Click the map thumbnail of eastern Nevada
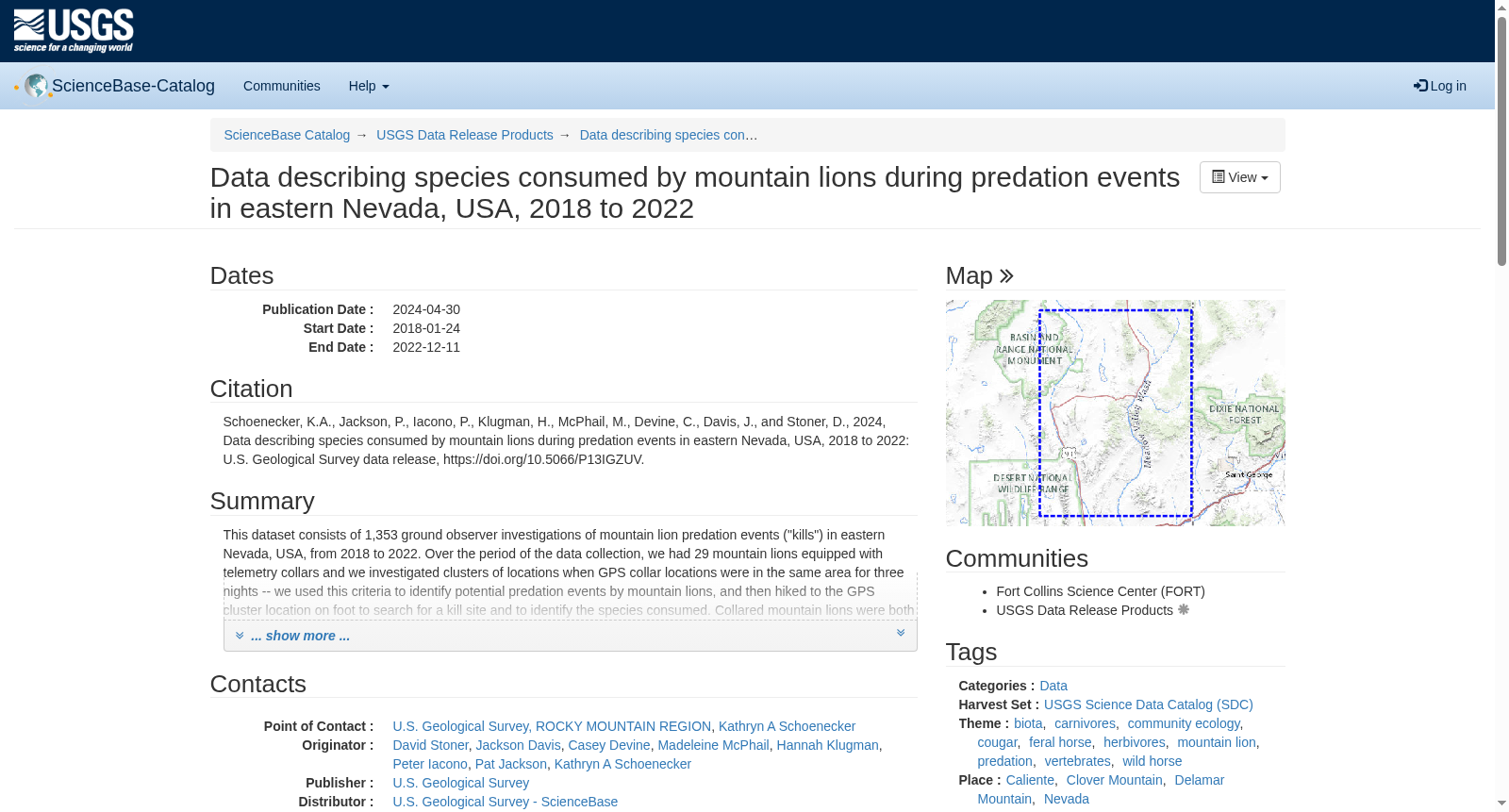Viewport: 1509px width, 812px height. pyautogui.click(x=1115, y=413)
